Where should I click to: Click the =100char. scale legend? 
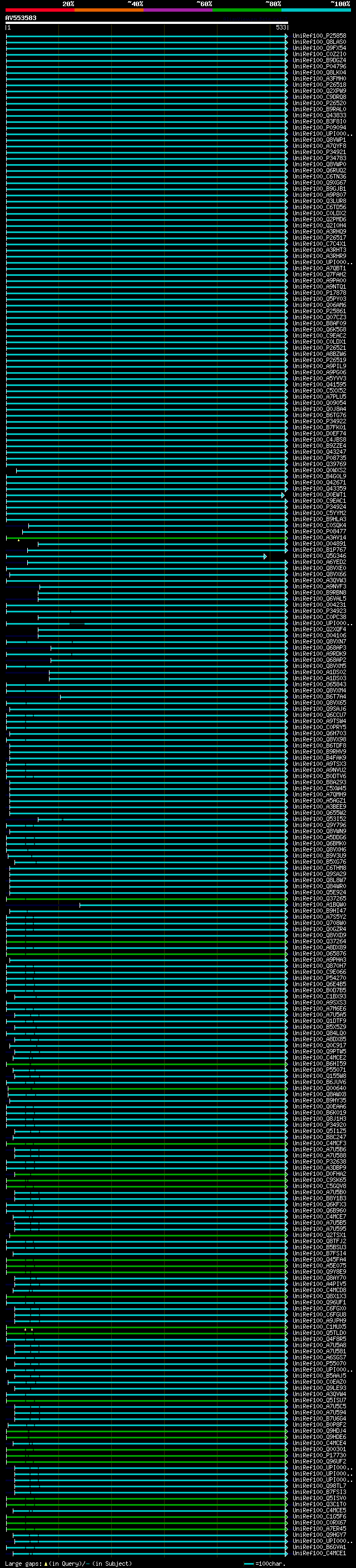pyautogui.click(x=265, y=1563)
